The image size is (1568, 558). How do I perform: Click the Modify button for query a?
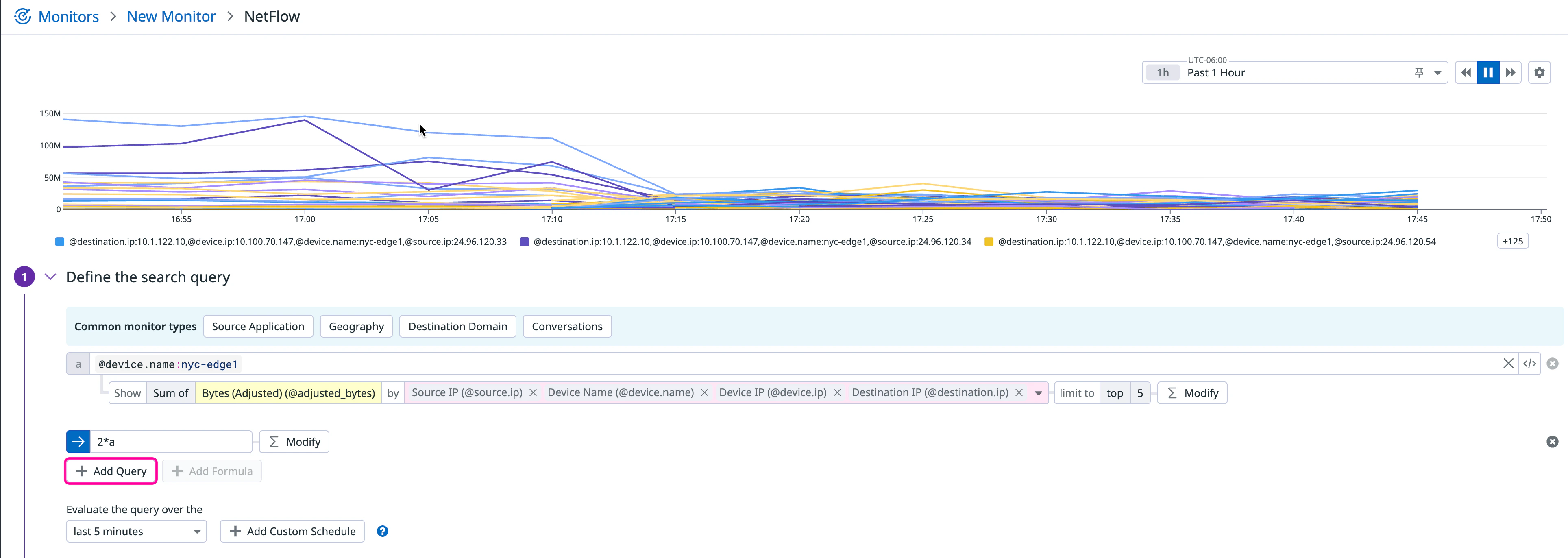[x=1192, y=393]
